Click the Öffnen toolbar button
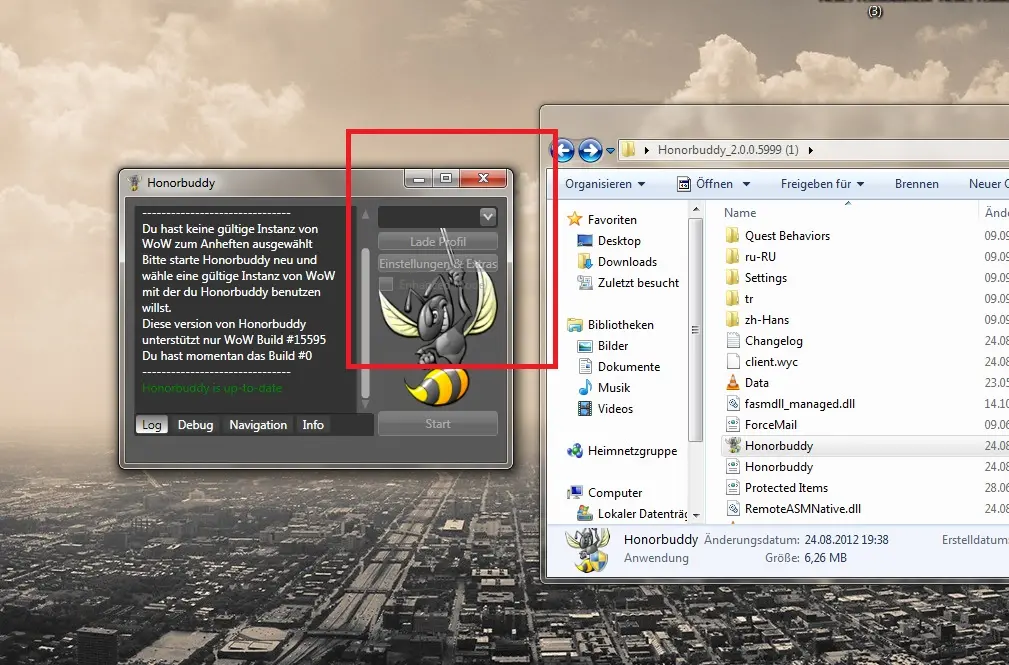 705,184
